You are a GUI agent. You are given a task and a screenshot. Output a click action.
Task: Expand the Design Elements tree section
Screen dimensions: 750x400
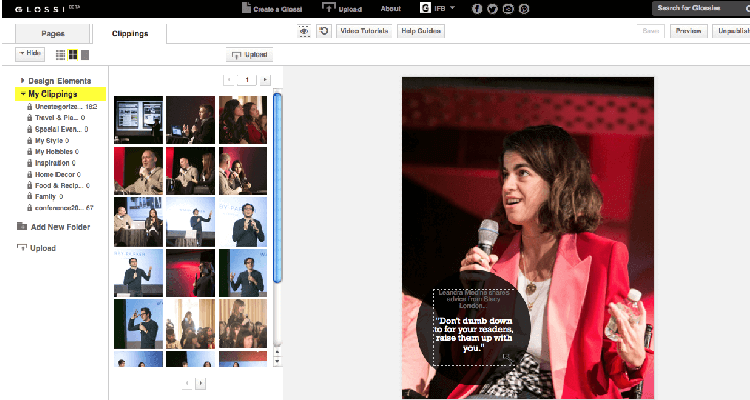coord(22,81)
